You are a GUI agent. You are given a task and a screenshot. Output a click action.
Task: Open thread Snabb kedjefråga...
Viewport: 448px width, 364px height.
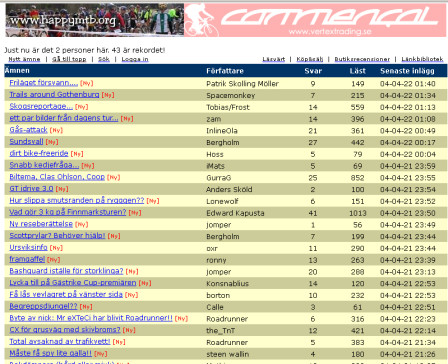pos(44,165)
